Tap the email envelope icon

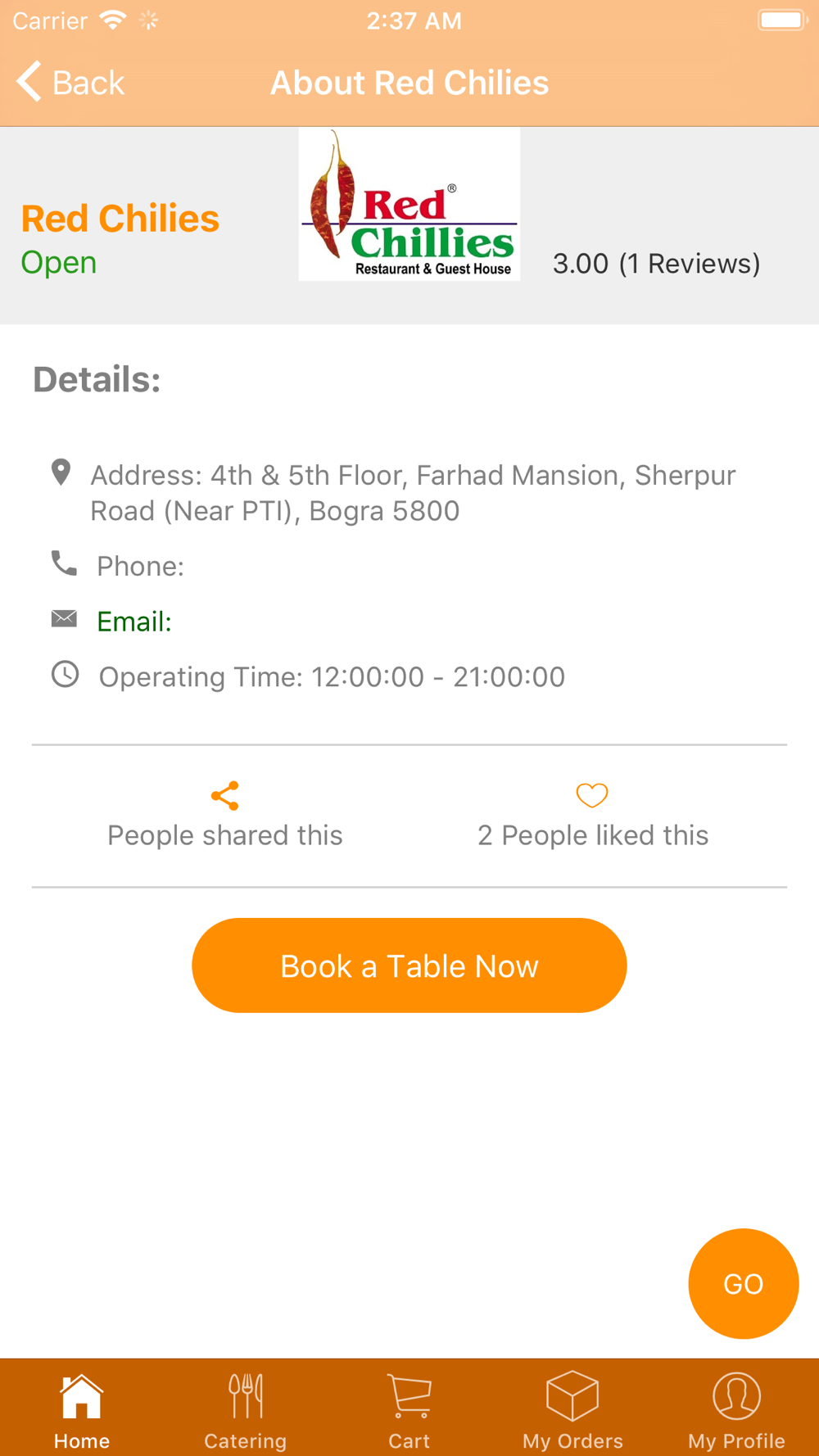pos(64,618)
